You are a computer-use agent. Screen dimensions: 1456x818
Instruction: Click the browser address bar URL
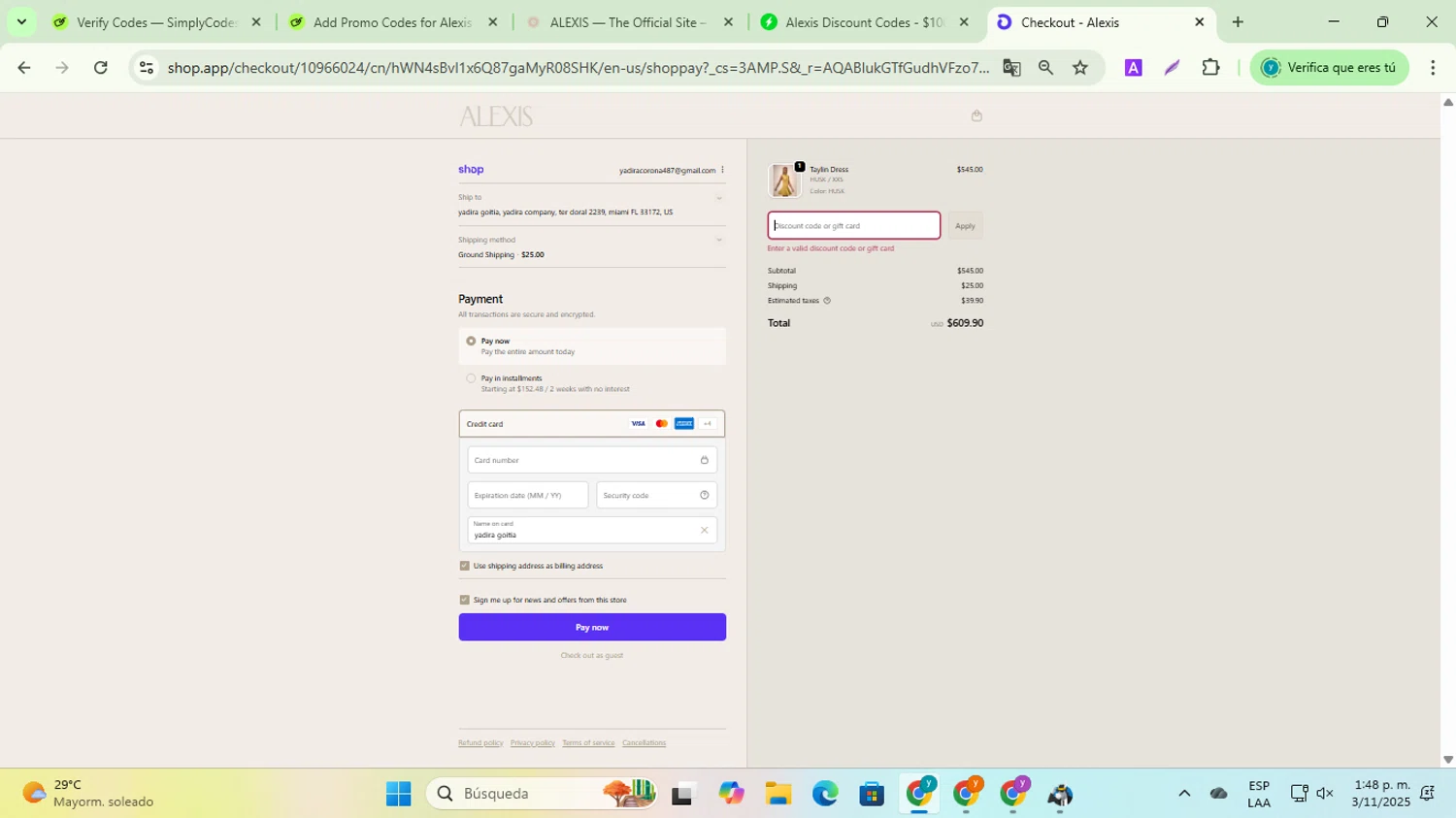578,67
